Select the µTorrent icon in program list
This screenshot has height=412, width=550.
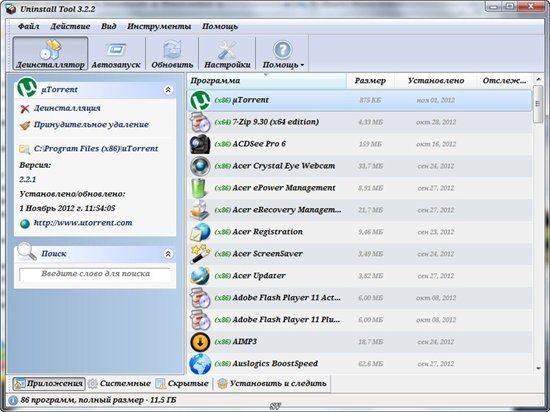coord(200,100)
